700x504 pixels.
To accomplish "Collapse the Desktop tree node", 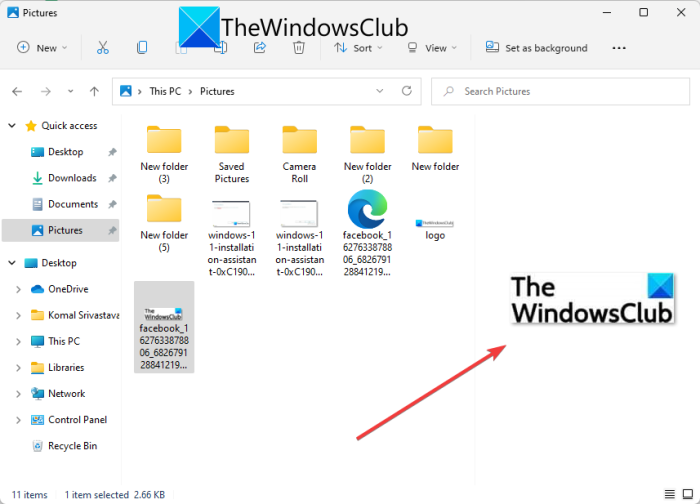I will point(12,263).
